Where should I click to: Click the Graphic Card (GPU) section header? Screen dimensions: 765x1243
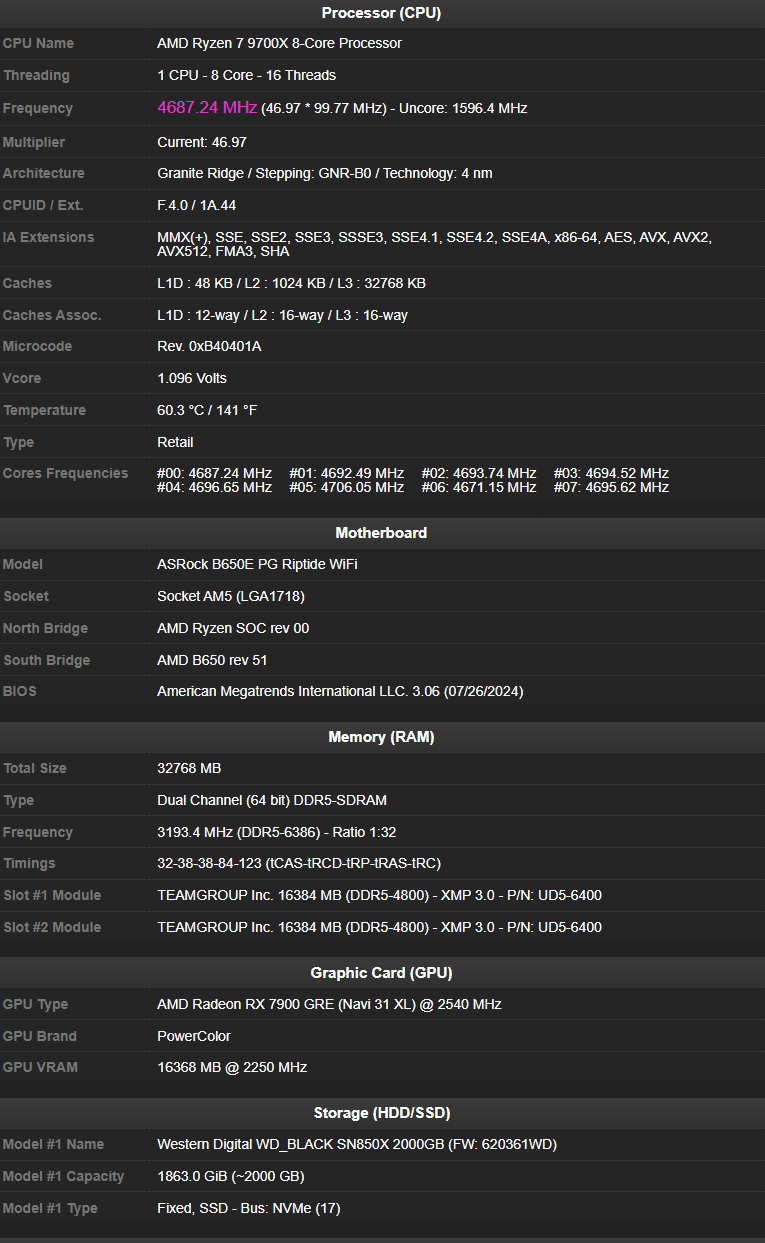pyautogui.click(x=381, y=973)
